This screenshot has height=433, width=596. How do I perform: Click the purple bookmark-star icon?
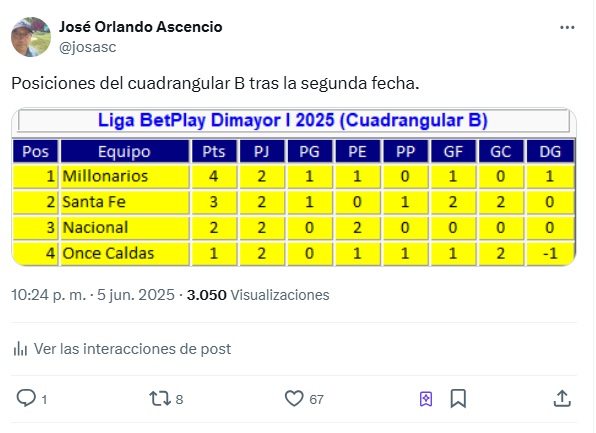point(426,399)
